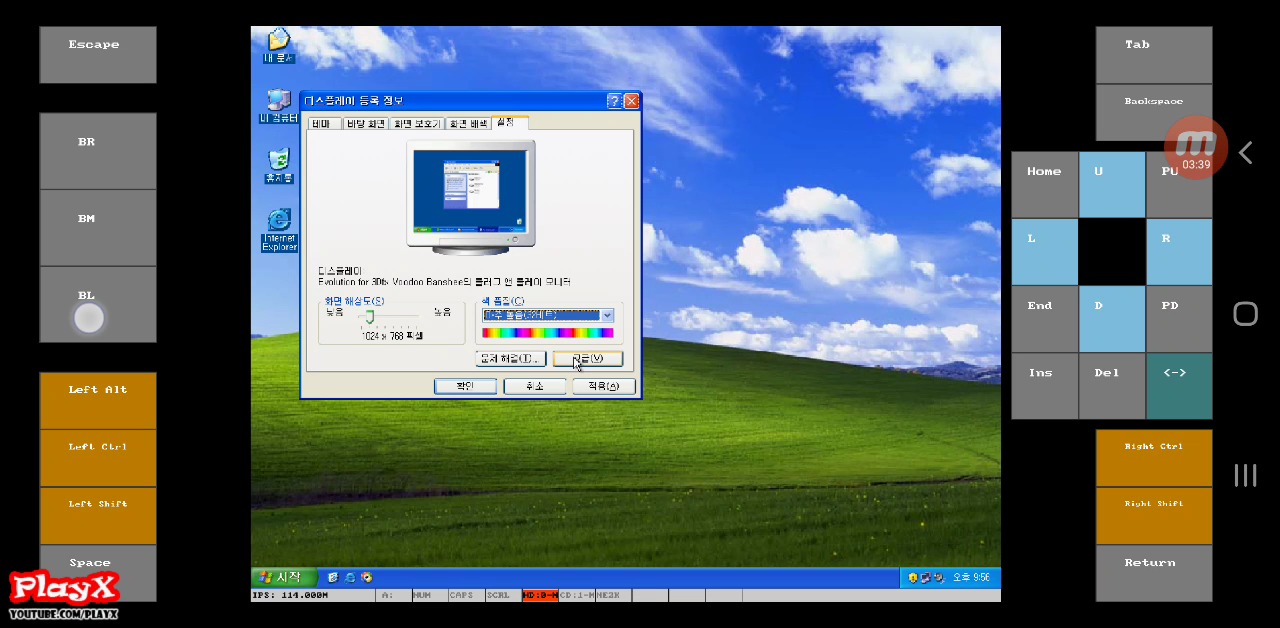
Task: Tap the red recording timer bubble
Action: (x=1196, y=148)
